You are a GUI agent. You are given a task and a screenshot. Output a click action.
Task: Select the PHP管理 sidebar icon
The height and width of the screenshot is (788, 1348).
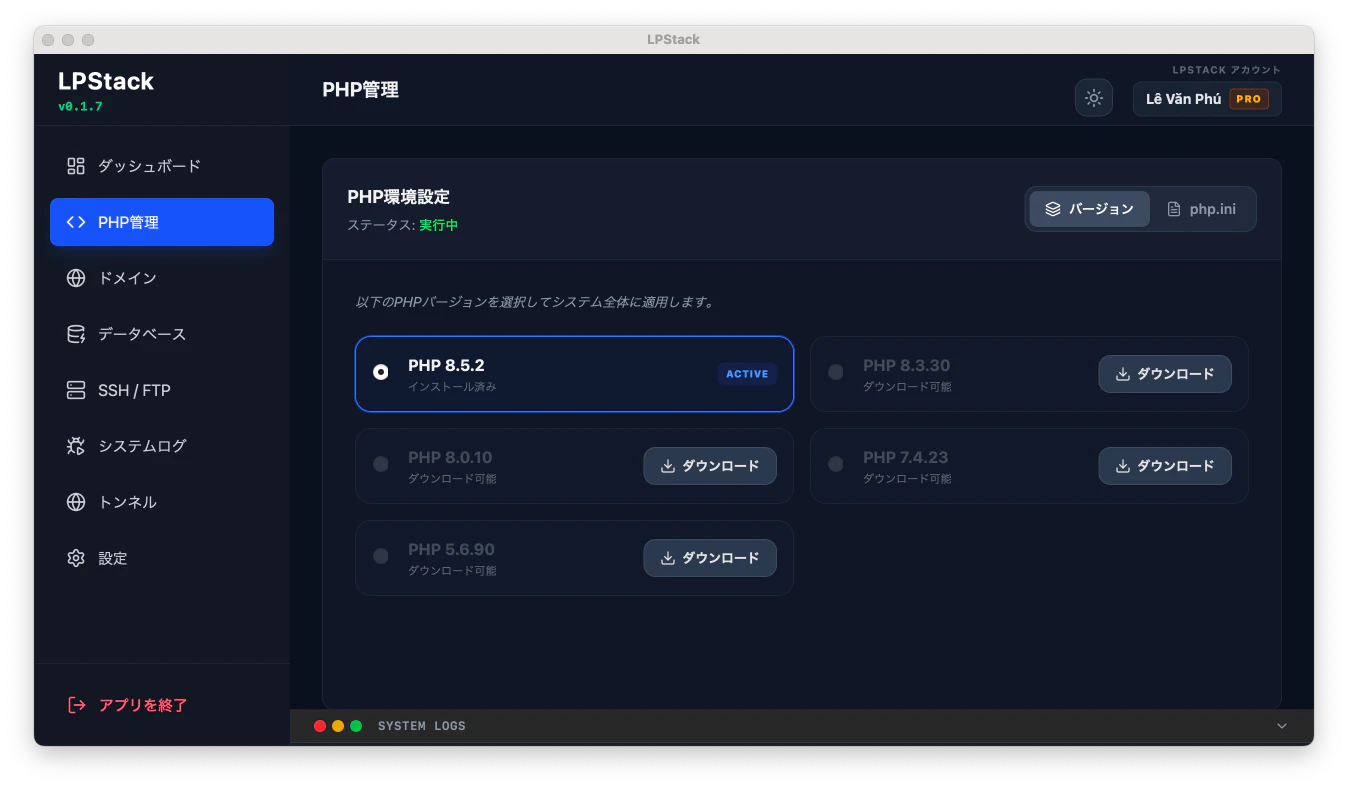[75, 222]
